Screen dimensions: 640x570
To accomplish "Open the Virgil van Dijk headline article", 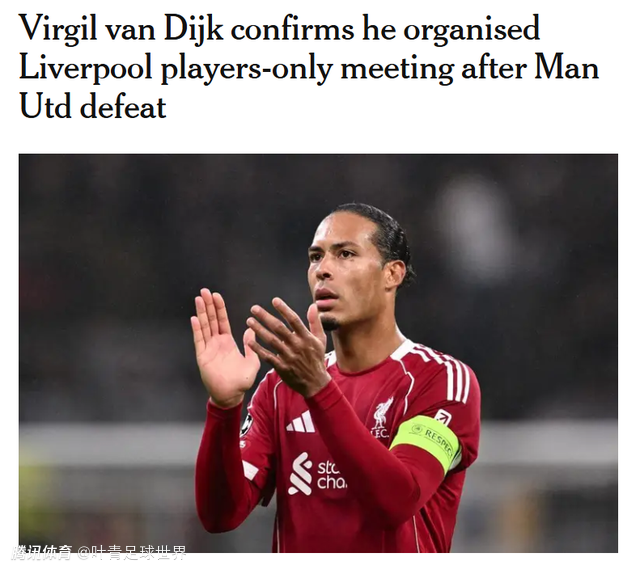I will coord(309,67).
